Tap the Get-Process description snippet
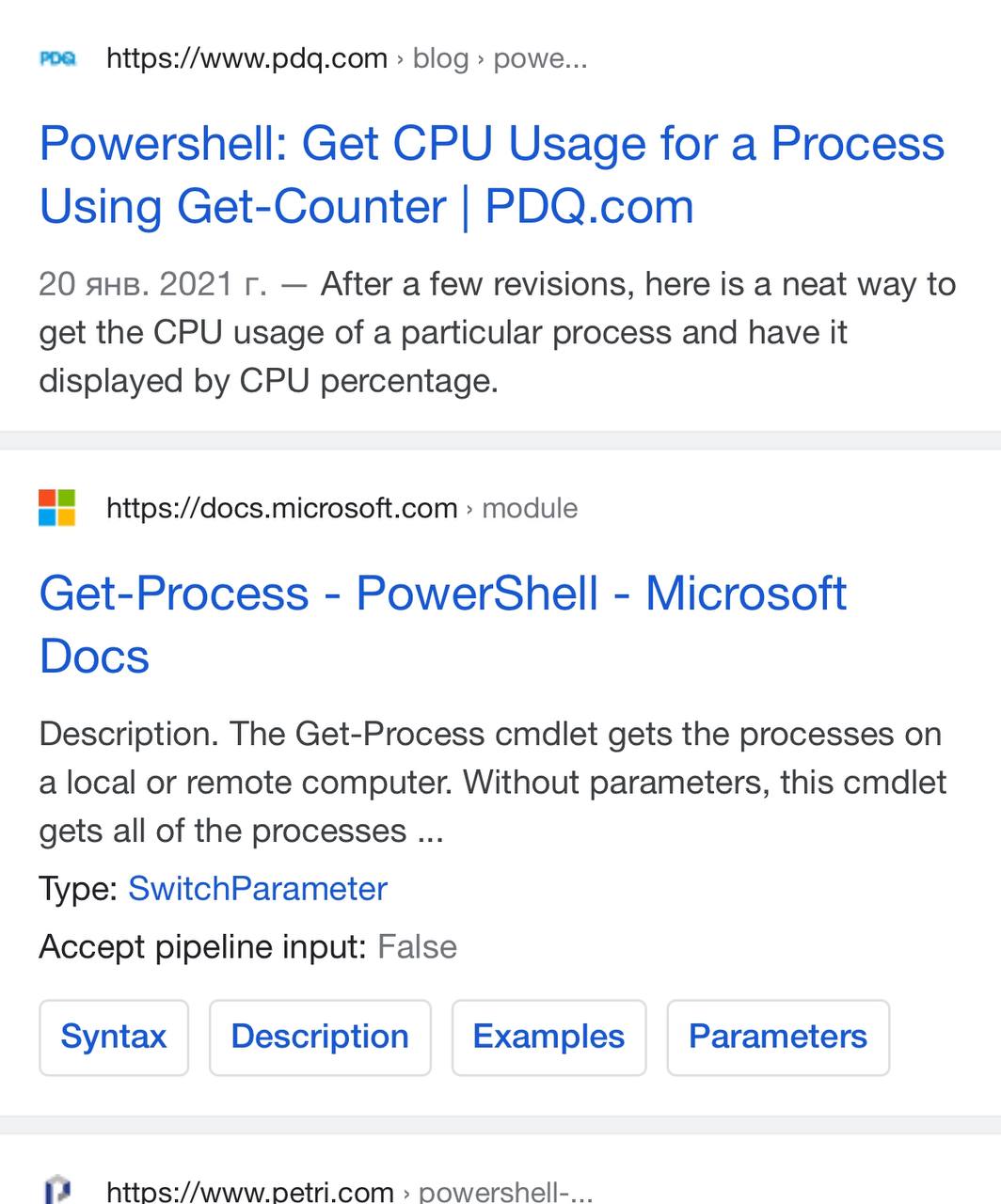Viewport: 1001px width, 1204px height. 492,782
